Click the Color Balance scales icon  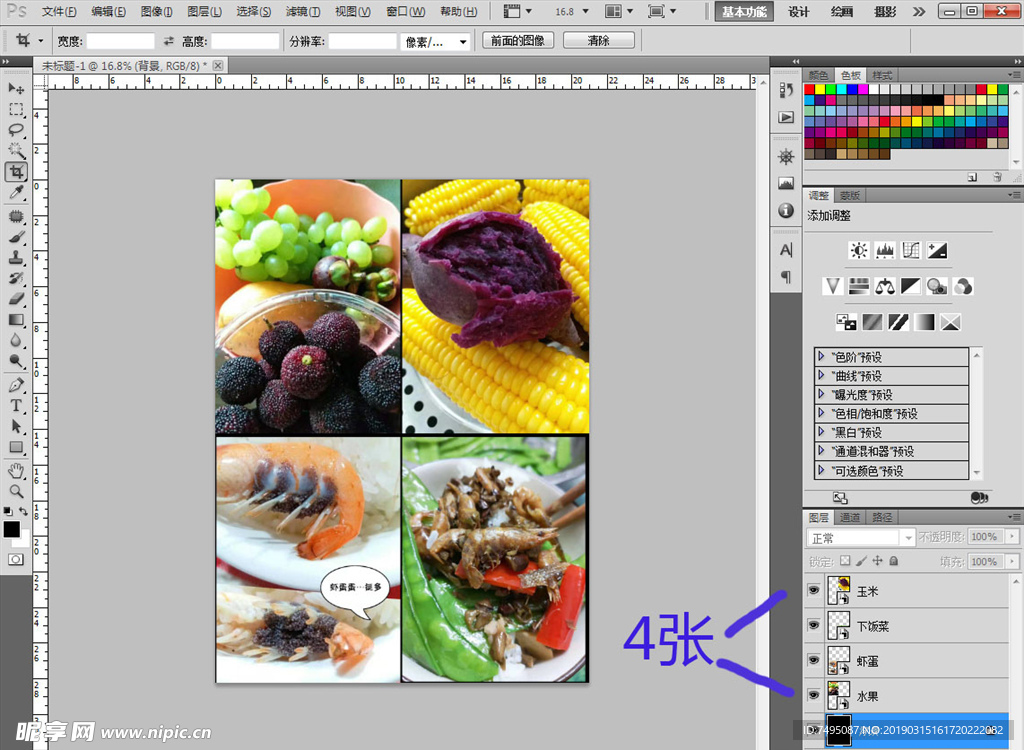(884, 286)
